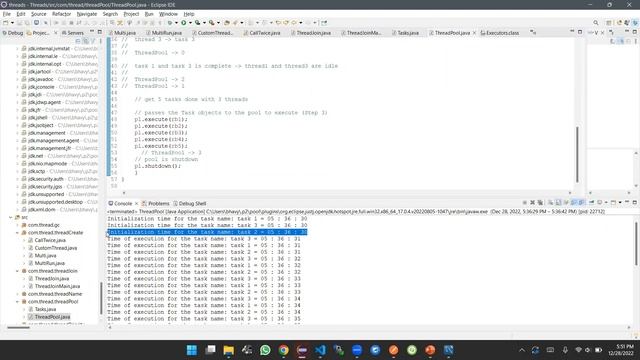
Task: Open Display Selected Console dropdown
Action: (606, 202)
